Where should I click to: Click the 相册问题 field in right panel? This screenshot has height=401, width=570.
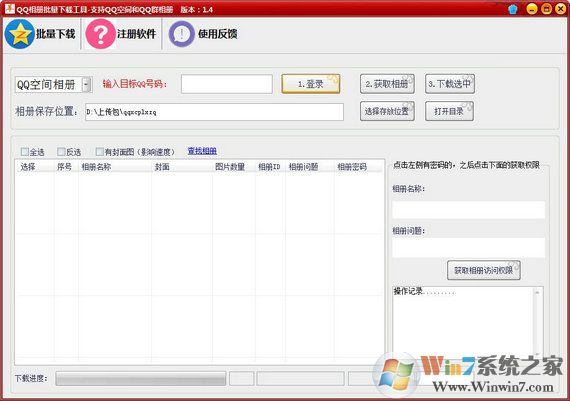click(x=469, y=248)
